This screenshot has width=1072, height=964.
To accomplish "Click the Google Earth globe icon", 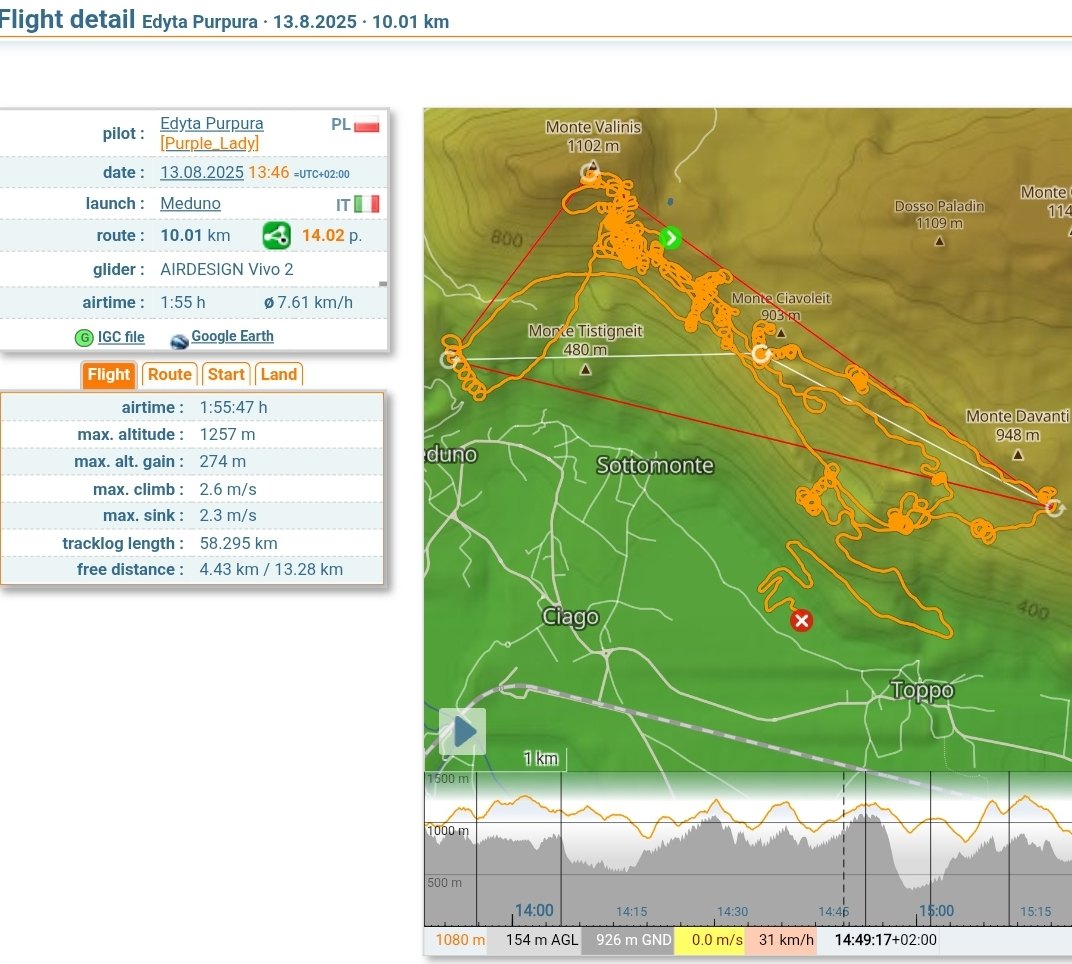I will click(x=179, y=338).
